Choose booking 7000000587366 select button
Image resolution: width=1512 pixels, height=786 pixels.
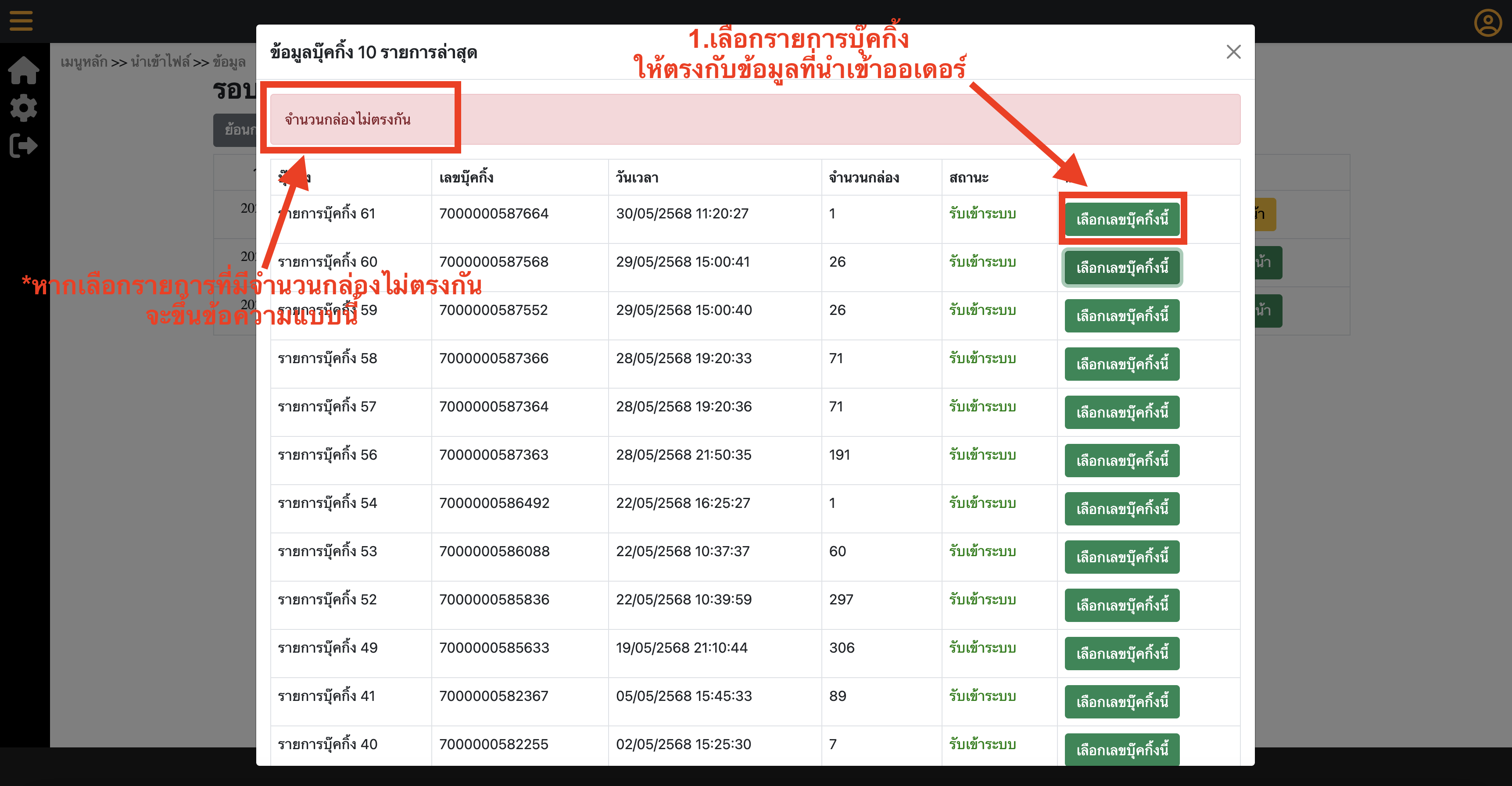[1121, 364]
